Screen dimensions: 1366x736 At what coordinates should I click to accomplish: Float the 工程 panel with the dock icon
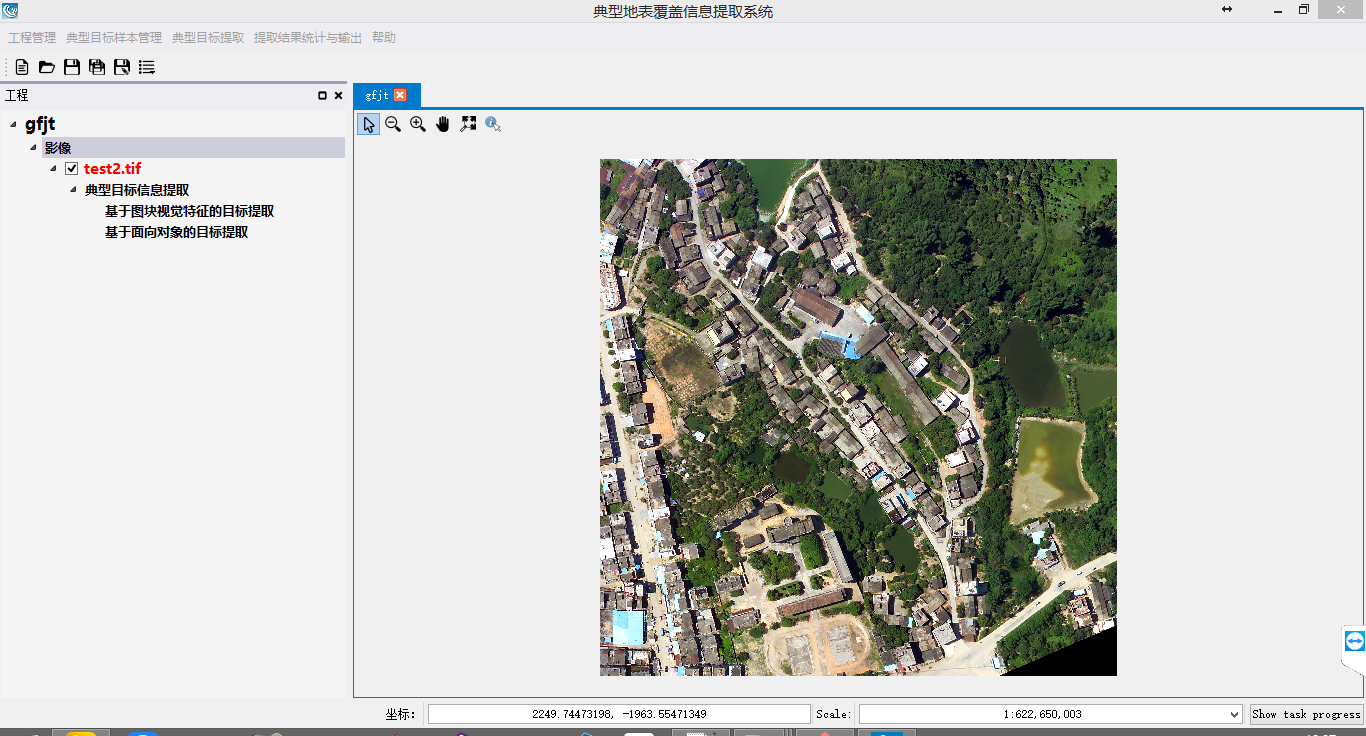[x=322, y=96]
